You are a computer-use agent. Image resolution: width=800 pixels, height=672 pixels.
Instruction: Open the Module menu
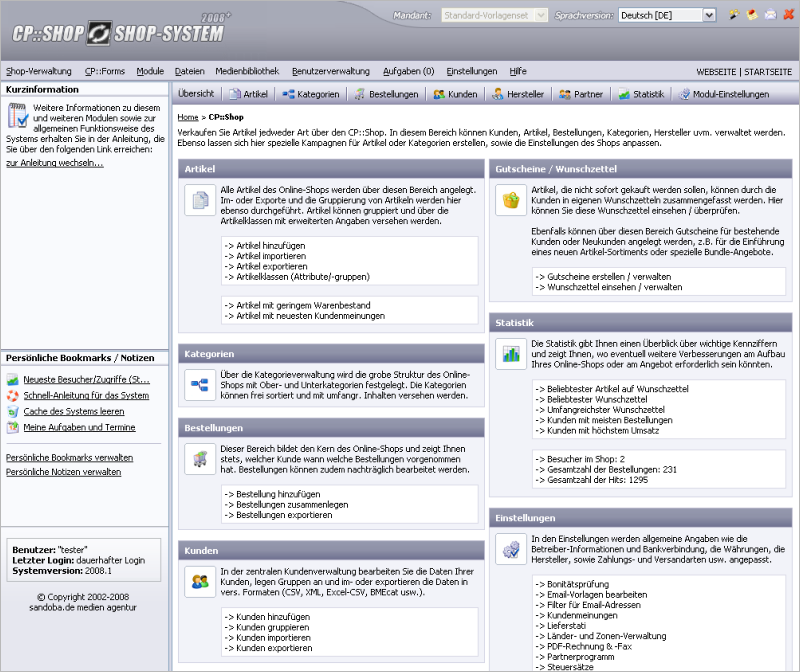pos(150,71)
